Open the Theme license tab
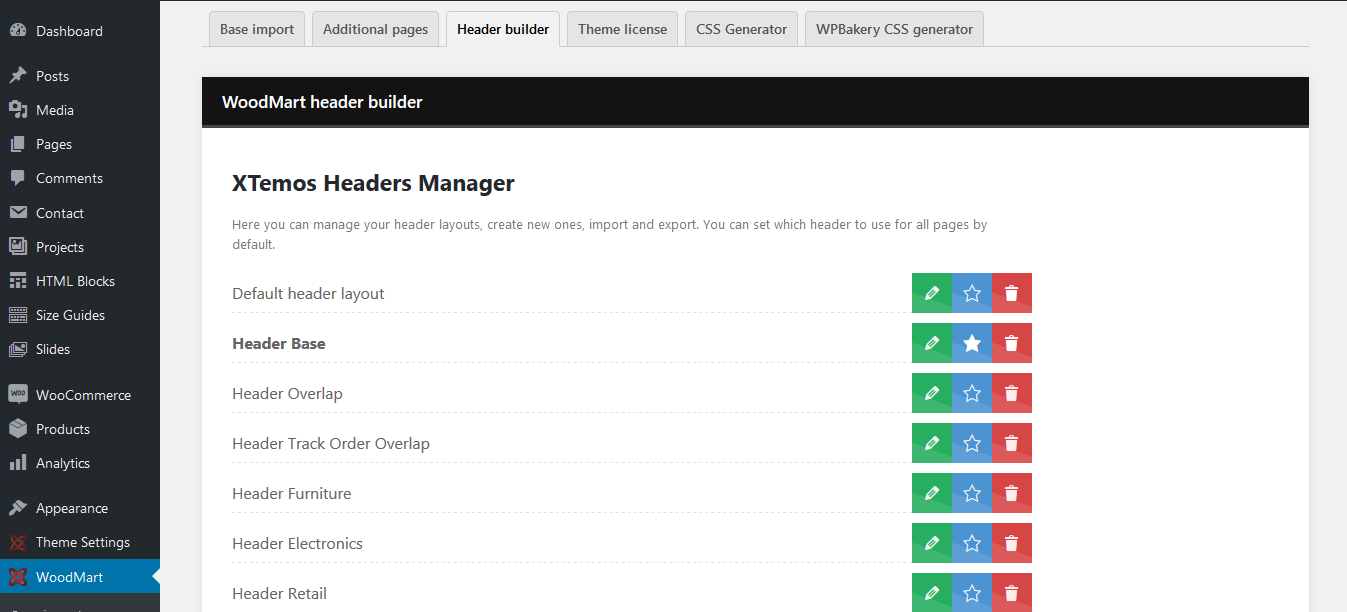Image resolution: width=1347 pixels, height=612 pixels. (622, 29)
